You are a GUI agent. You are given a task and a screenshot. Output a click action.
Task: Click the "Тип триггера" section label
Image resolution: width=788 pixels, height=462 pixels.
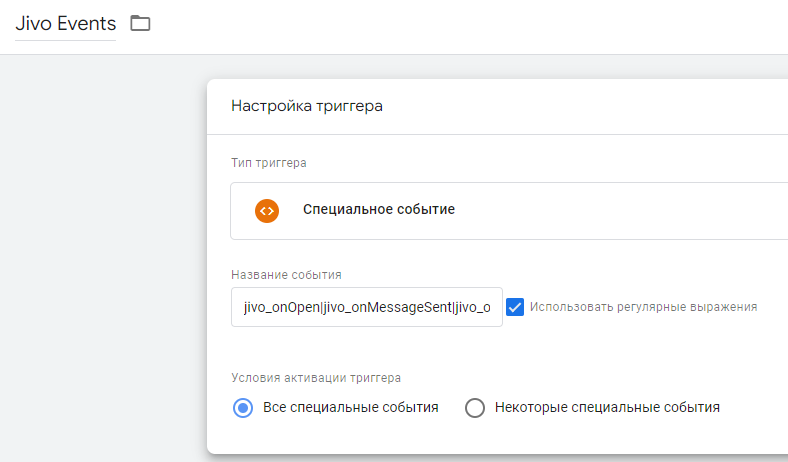point(269,162)
